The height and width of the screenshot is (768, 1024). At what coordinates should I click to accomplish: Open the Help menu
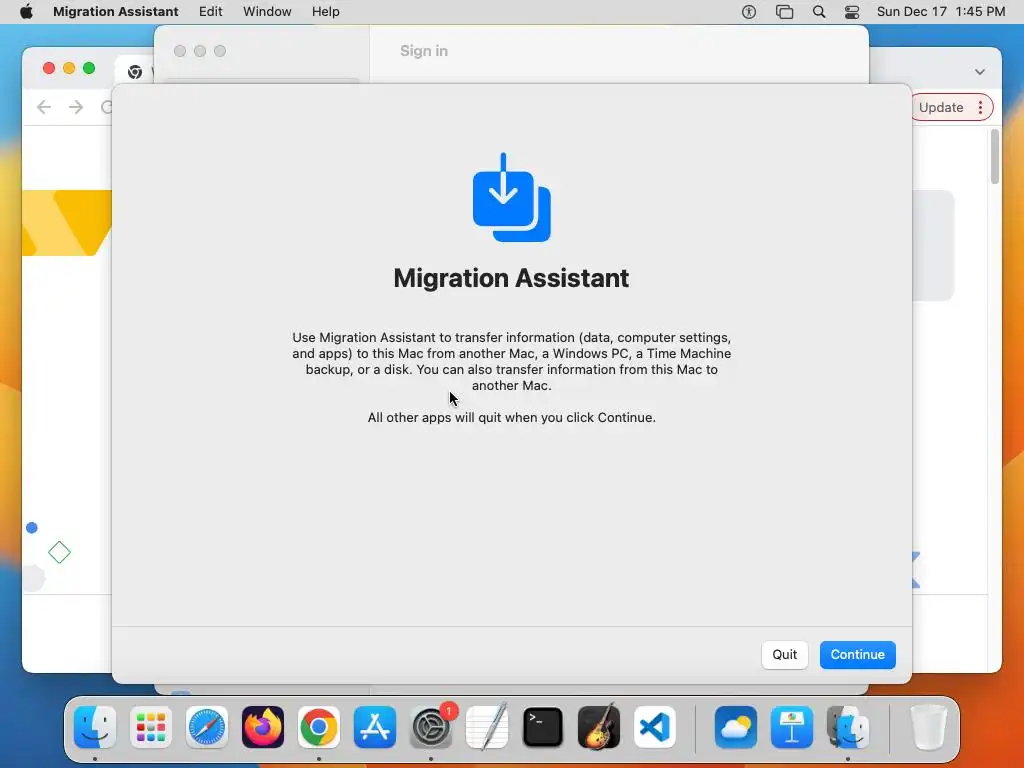click(325, 12)
